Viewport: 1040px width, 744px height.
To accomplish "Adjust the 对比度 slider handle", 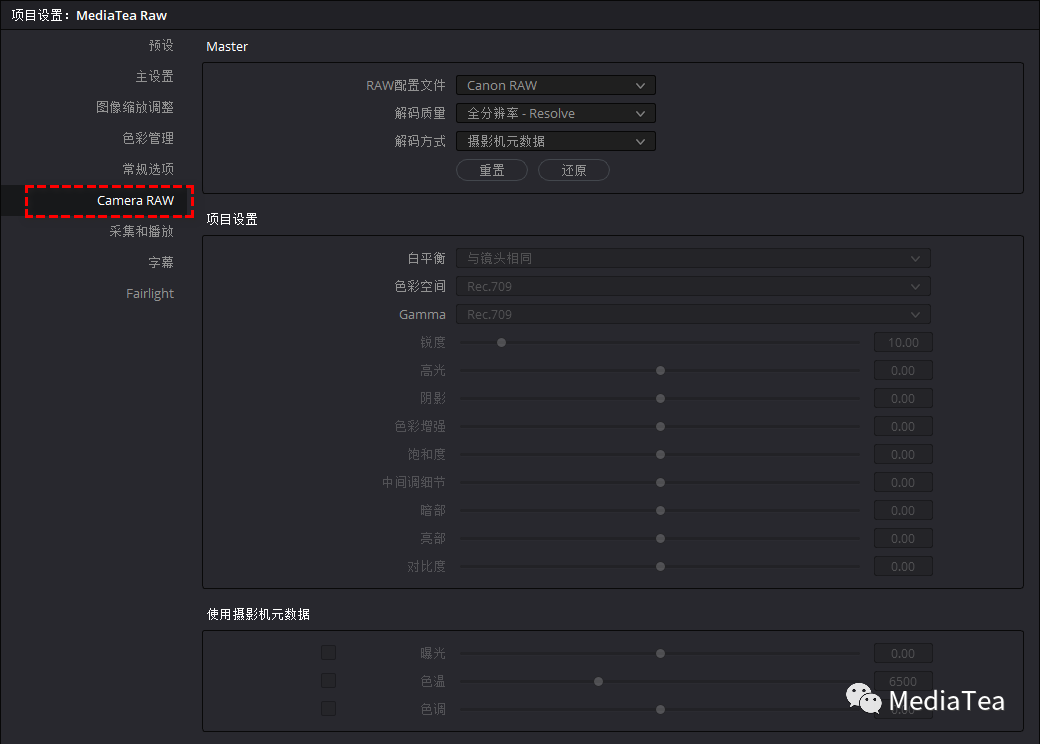I will 660,567.
